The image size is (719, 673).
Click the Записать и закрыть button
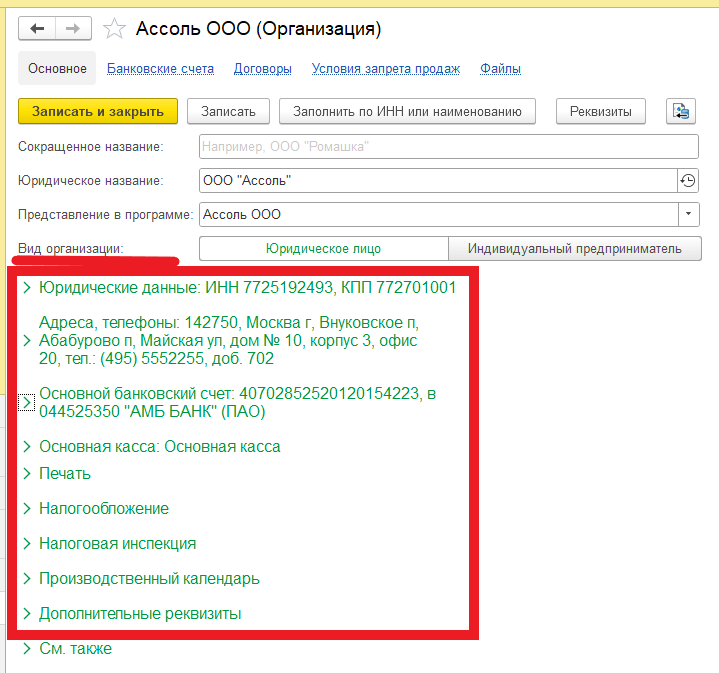click(x=98, y=111)
